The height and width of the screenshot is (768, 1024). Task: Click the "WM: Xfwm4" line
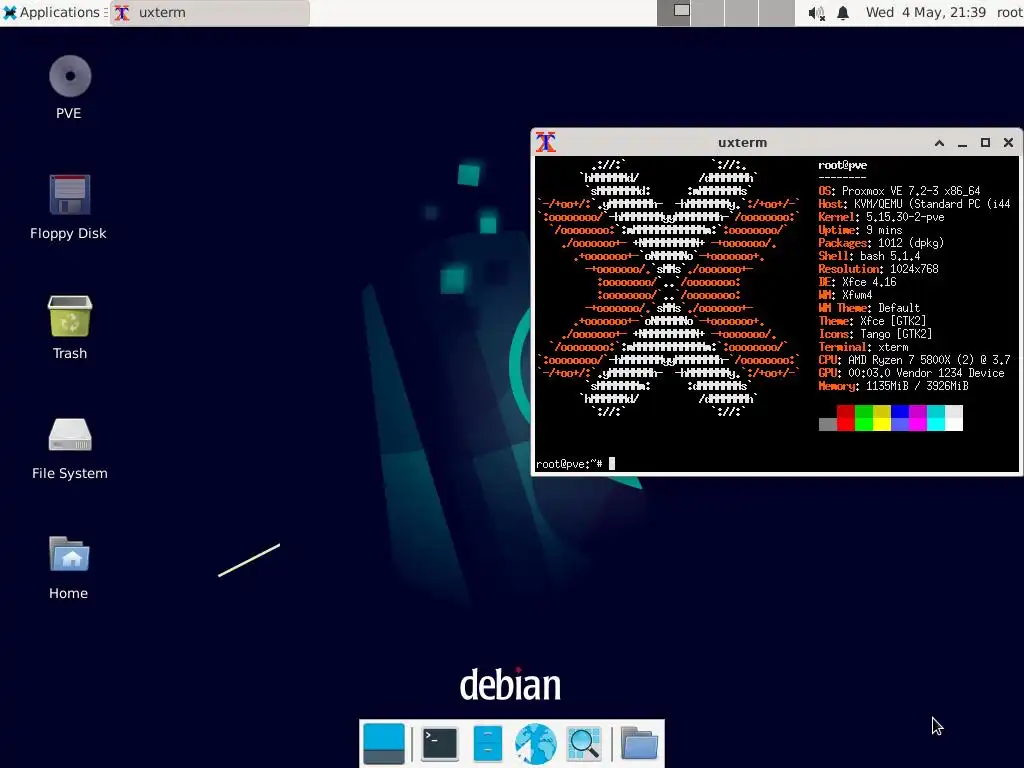[845, 295]
